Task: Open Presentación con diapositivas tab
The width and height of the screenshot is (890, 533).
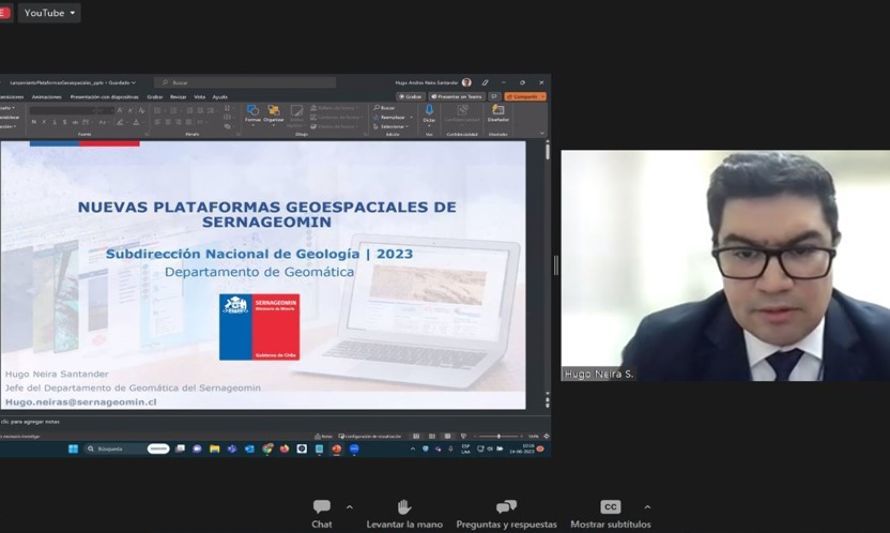Action: (104, 97)
